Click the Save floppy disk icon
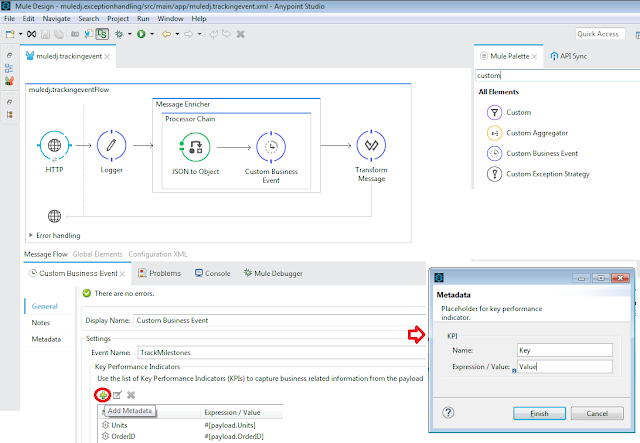The height and width of the screenshot is (443, 640). [x=45, y=34]
